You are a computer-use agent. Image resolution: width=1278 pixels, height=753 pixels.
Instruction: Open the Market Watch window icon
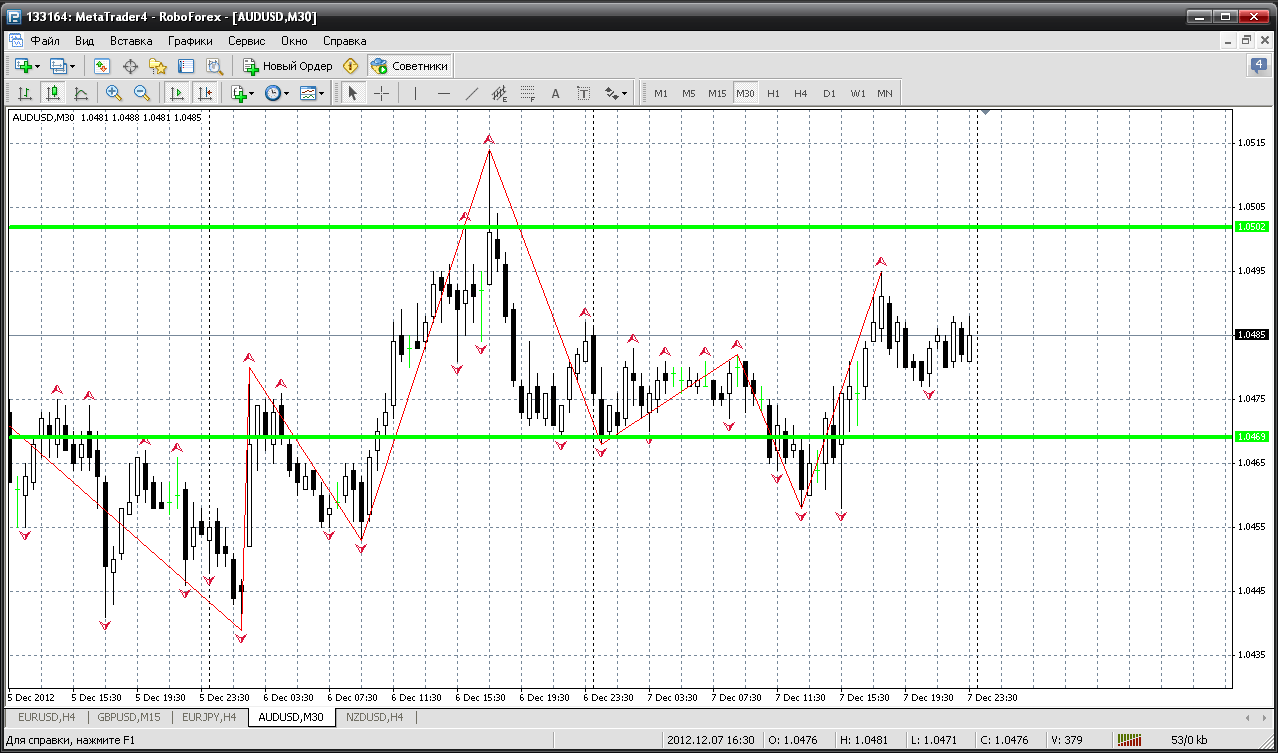[x=101, y=66]
